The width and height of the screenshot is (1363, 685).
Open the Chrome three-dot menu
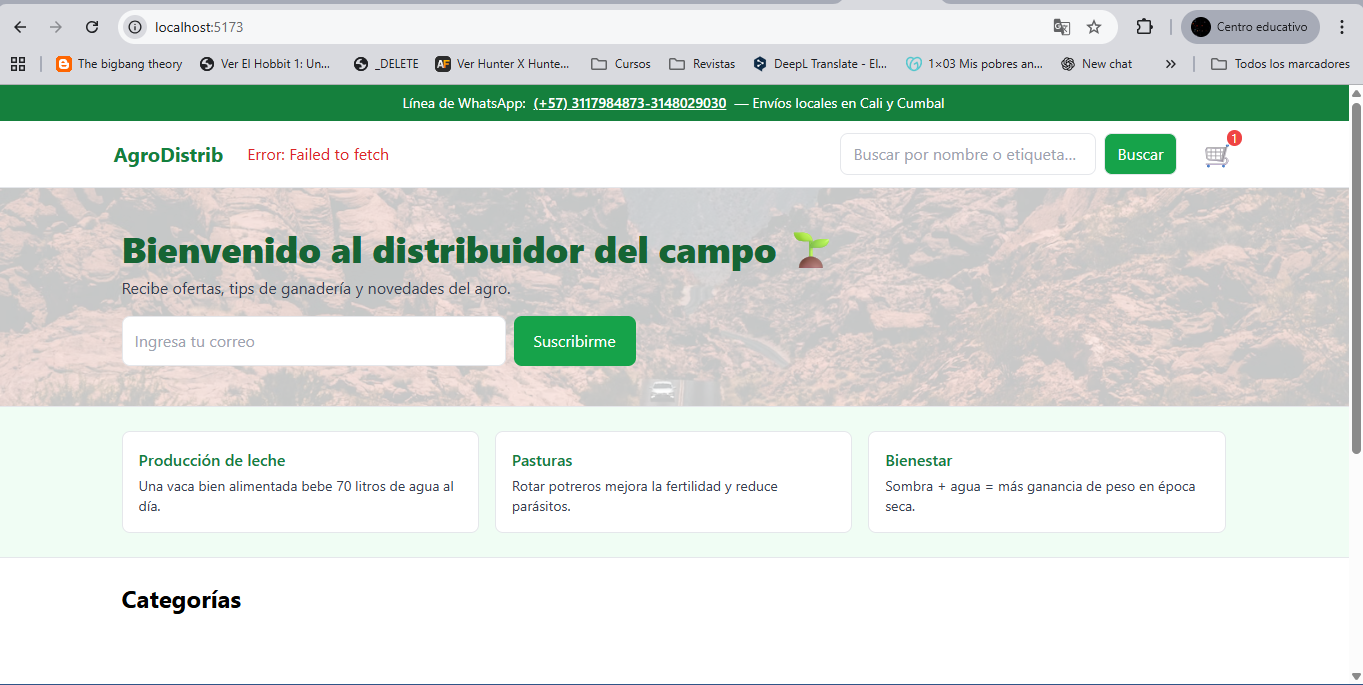pyautogui.click(x=1342, y=27)
